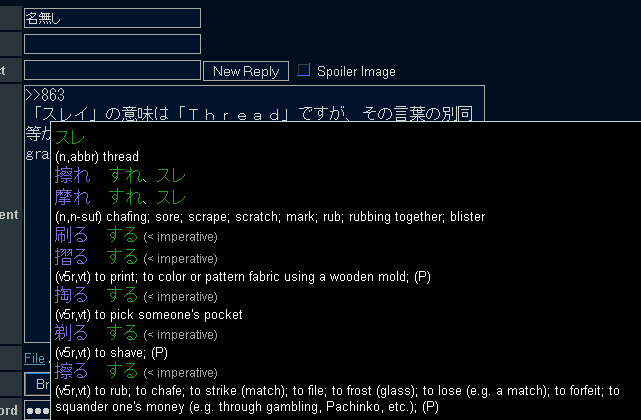Image resolution: width=641 pixels, height=420 pixels.
Task: Submit the post with New Reply button
Action: tap(246, 71)
